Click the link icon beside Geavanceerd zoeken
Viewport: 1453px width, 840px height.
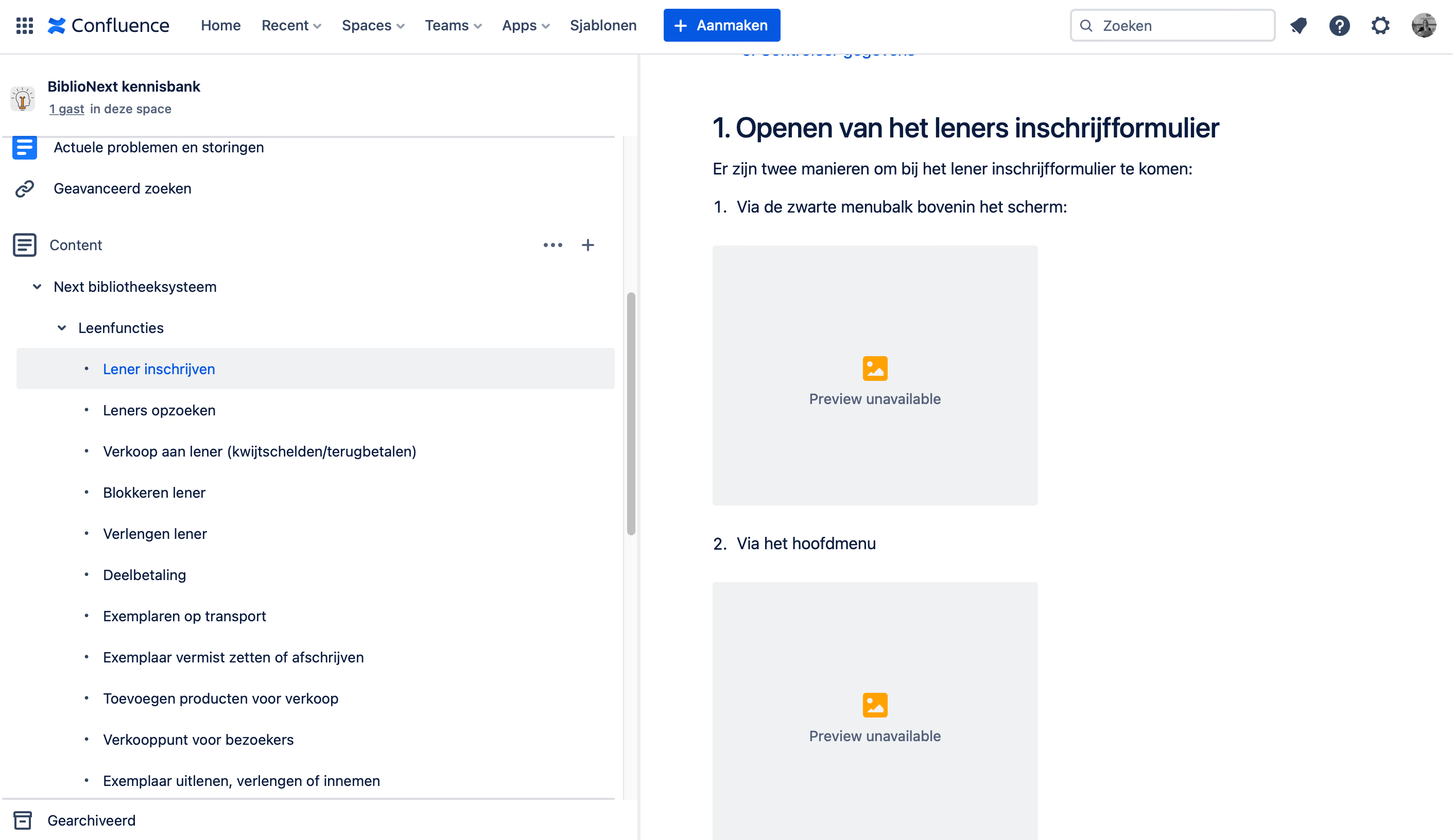24,188
